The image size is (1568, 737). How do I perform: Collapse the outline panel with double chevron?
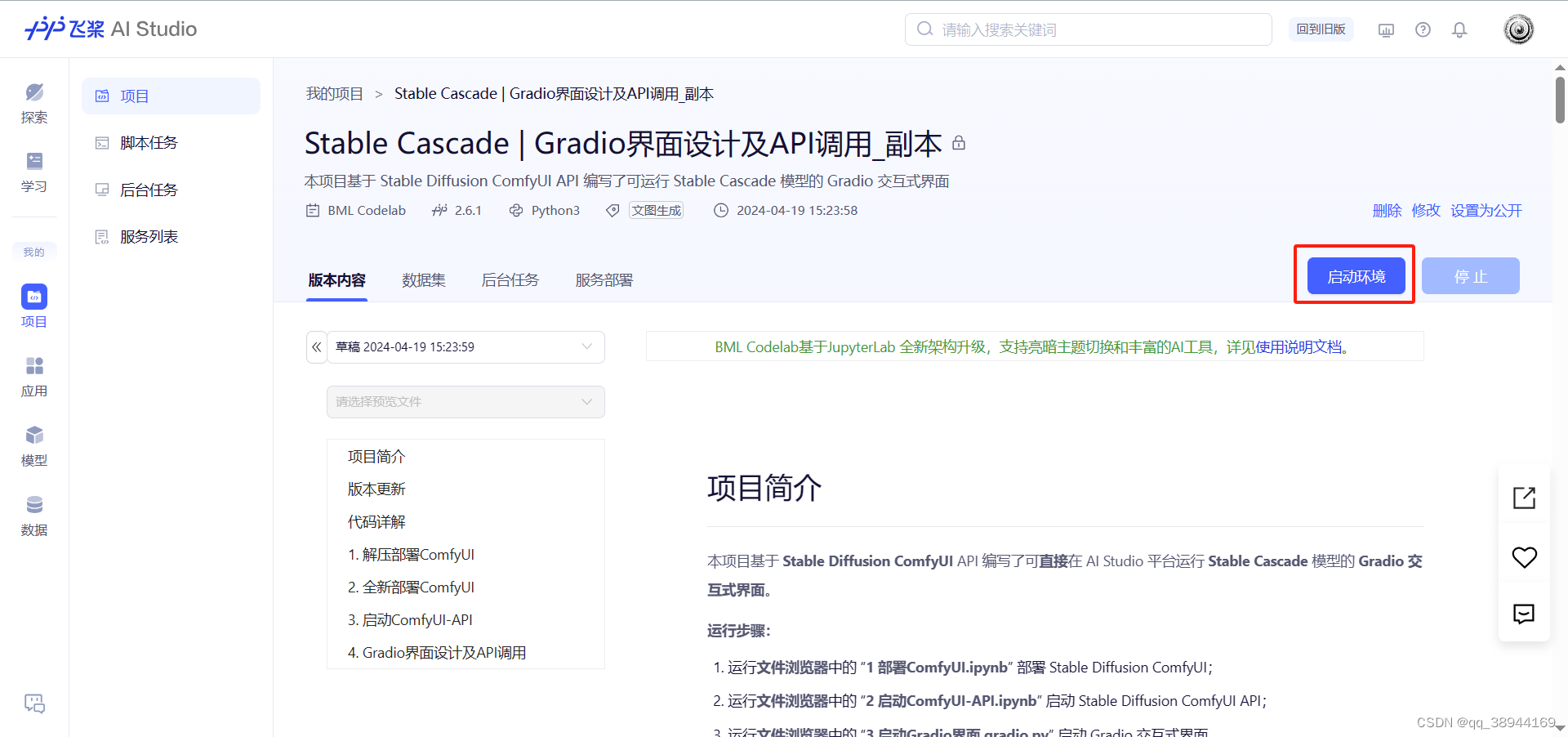317,347
